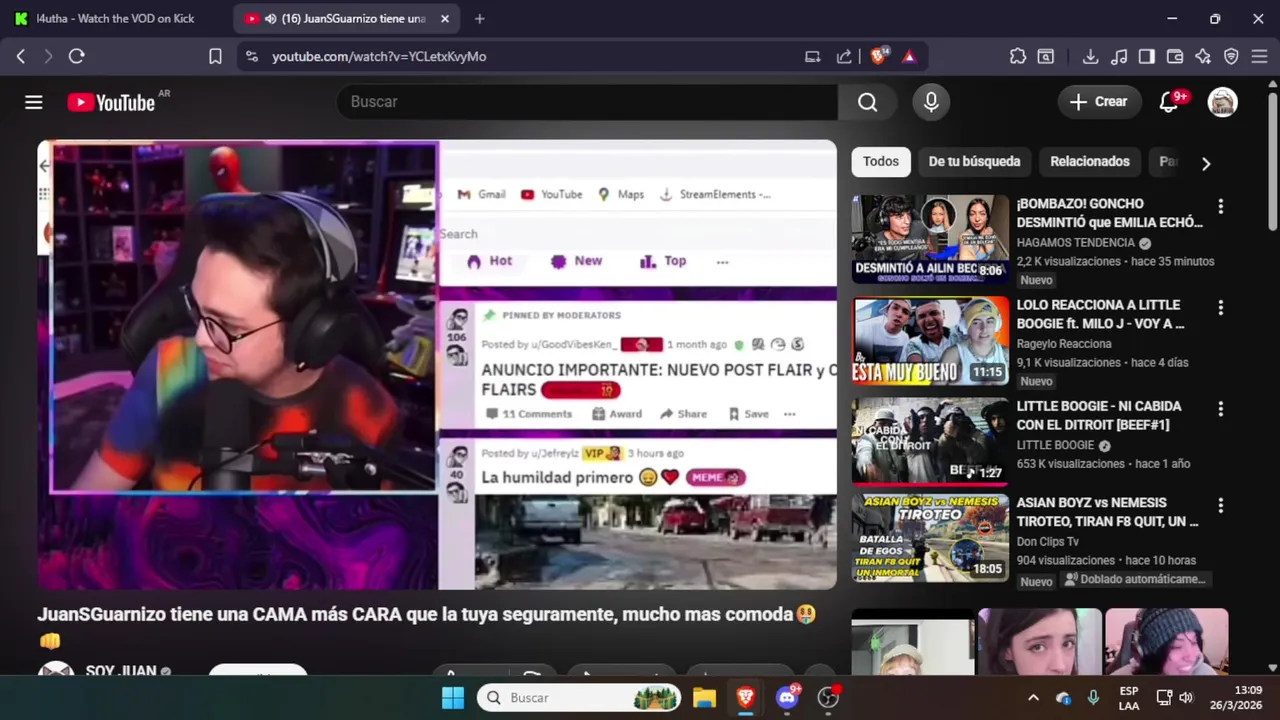Open Brave VPN shield icon
Screen dimensions: 1280x720
coord(1231,57)
